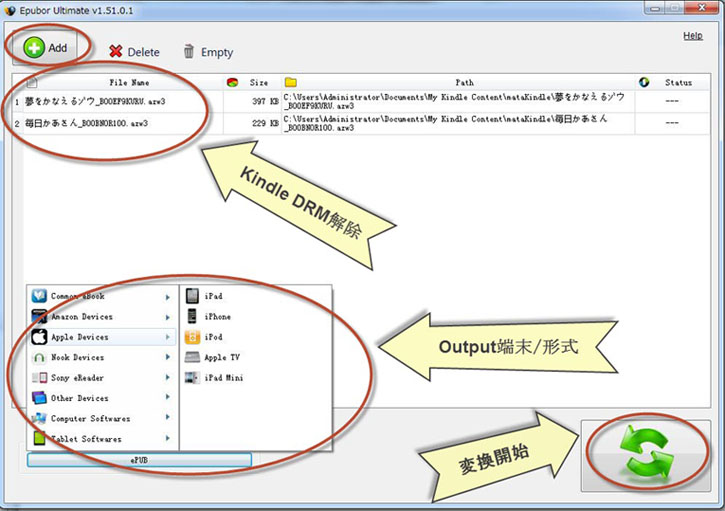The height and width of the screenshot is (511, 725).
Task: Select the file ending _B00EF9KURU.azw3
Action: 95,101
